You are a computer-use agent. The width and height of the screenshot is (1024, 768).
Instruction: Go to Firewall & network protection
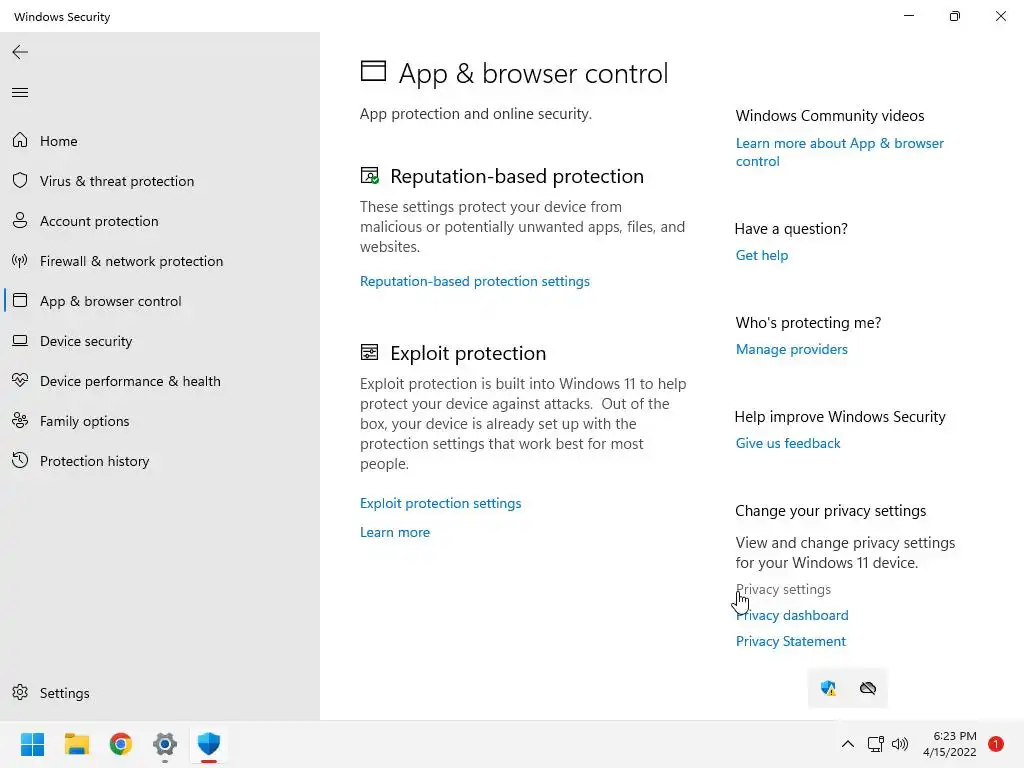click(x=131, y=261)
